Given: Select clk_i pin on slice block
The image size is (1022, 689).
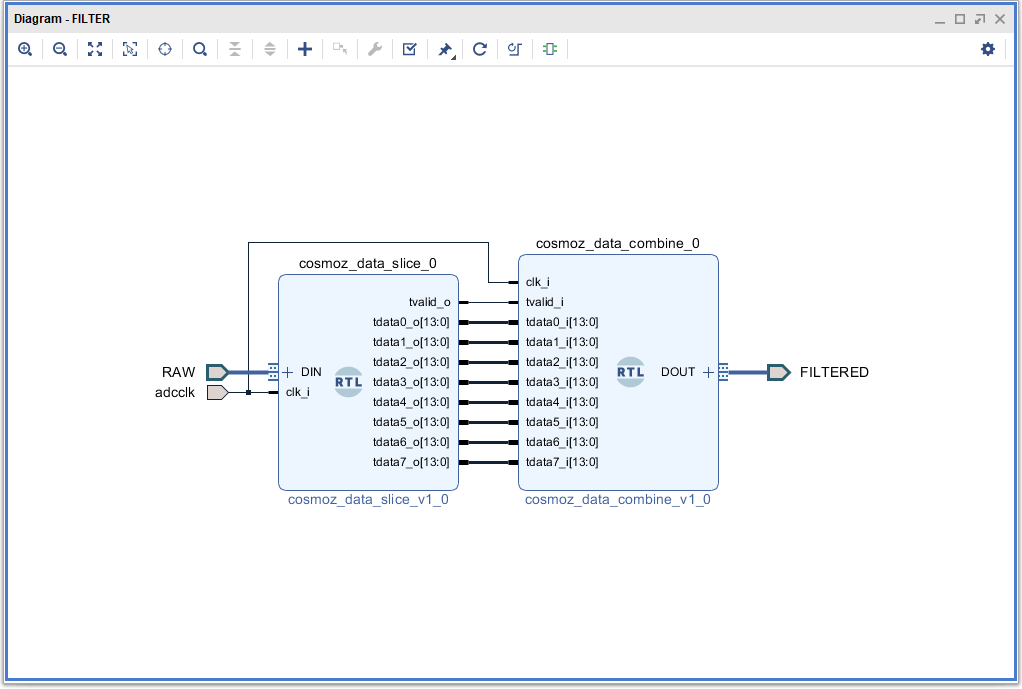Looking at the screenshot, I should 298,392.
